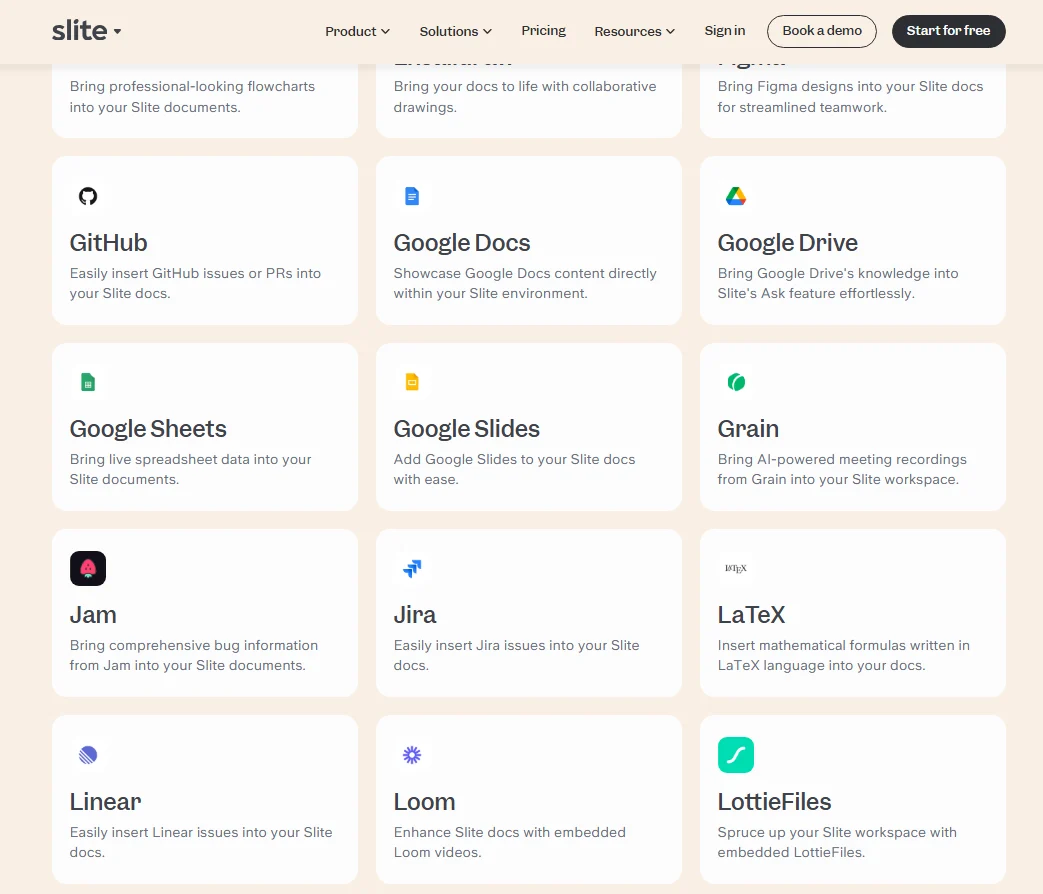This screenshot has width=1043, height=894.
Task: Click 'Enhance Slite docs with embedded' description
Action: click(x=510, y=842)
